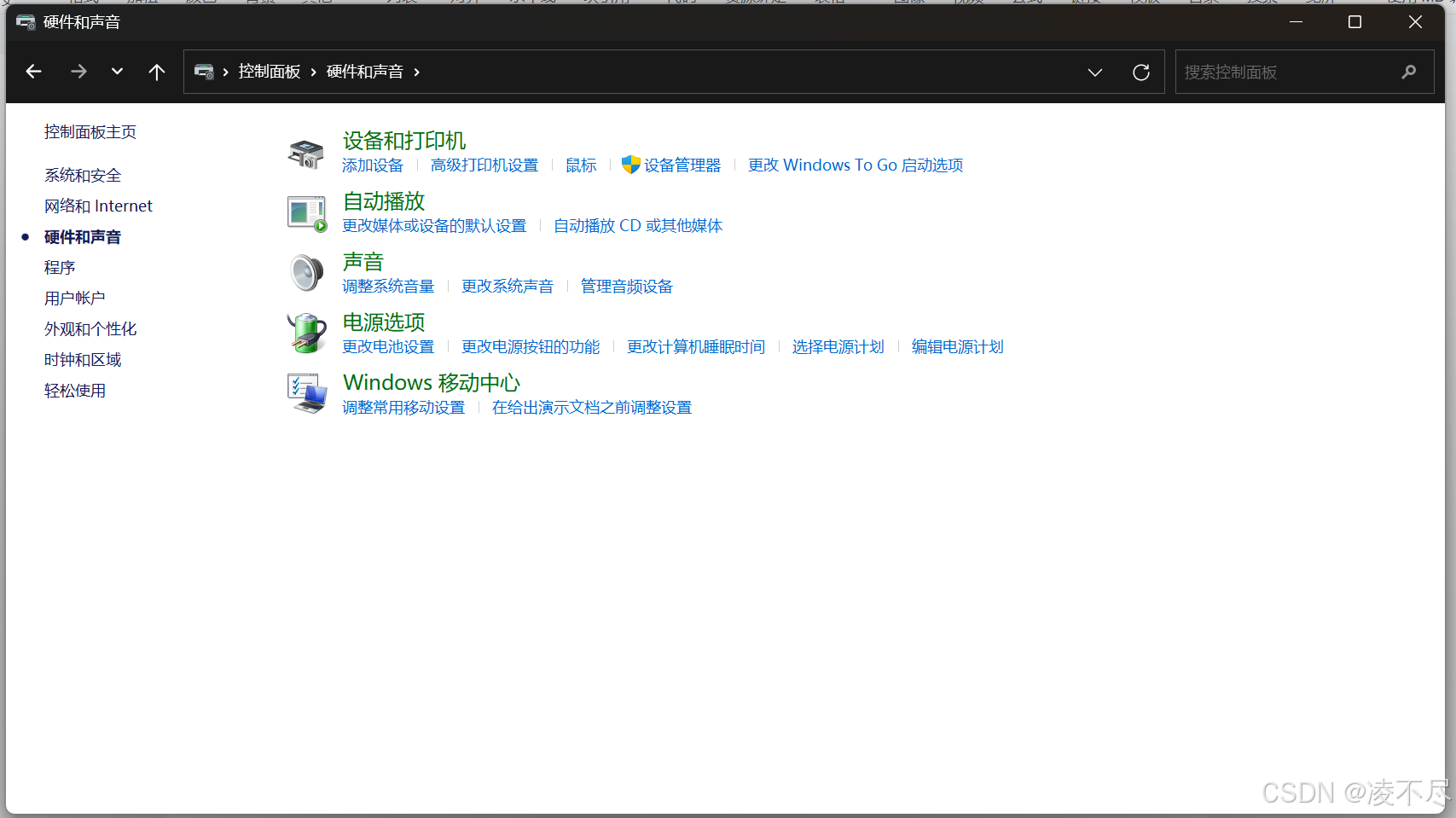Click 更改电池设置 link

click(388, 347)
